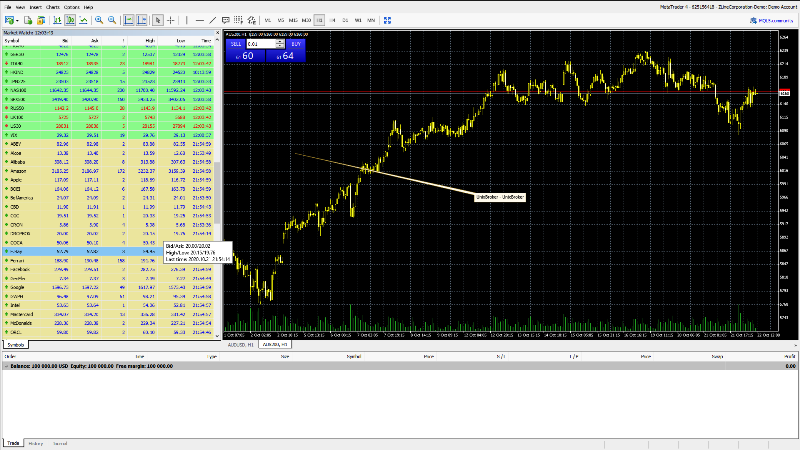Expand the New Chart dropdown arrow

[17, 20]
